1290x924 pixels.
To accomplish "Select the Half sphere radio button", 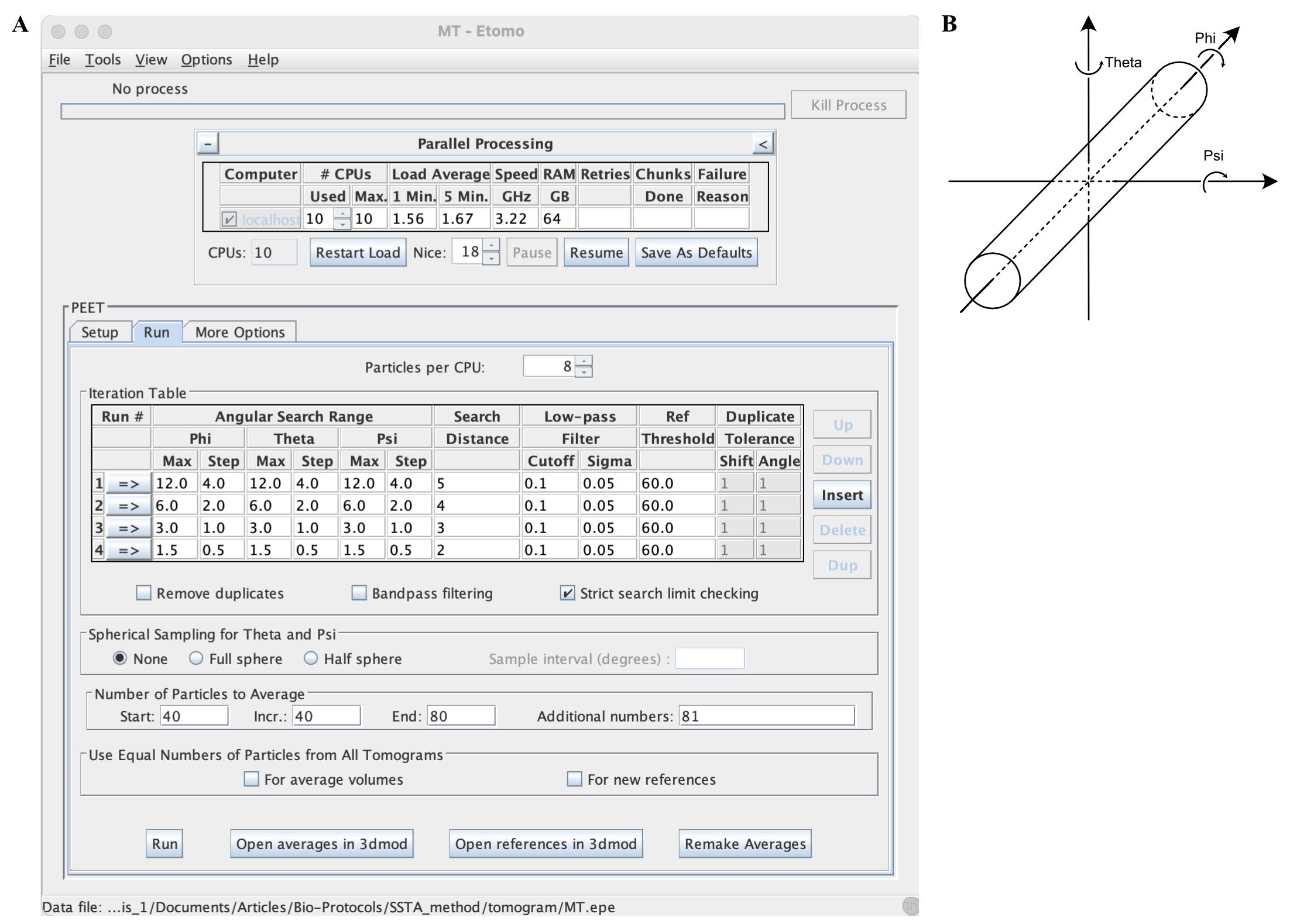I will (x=311, y=658).
